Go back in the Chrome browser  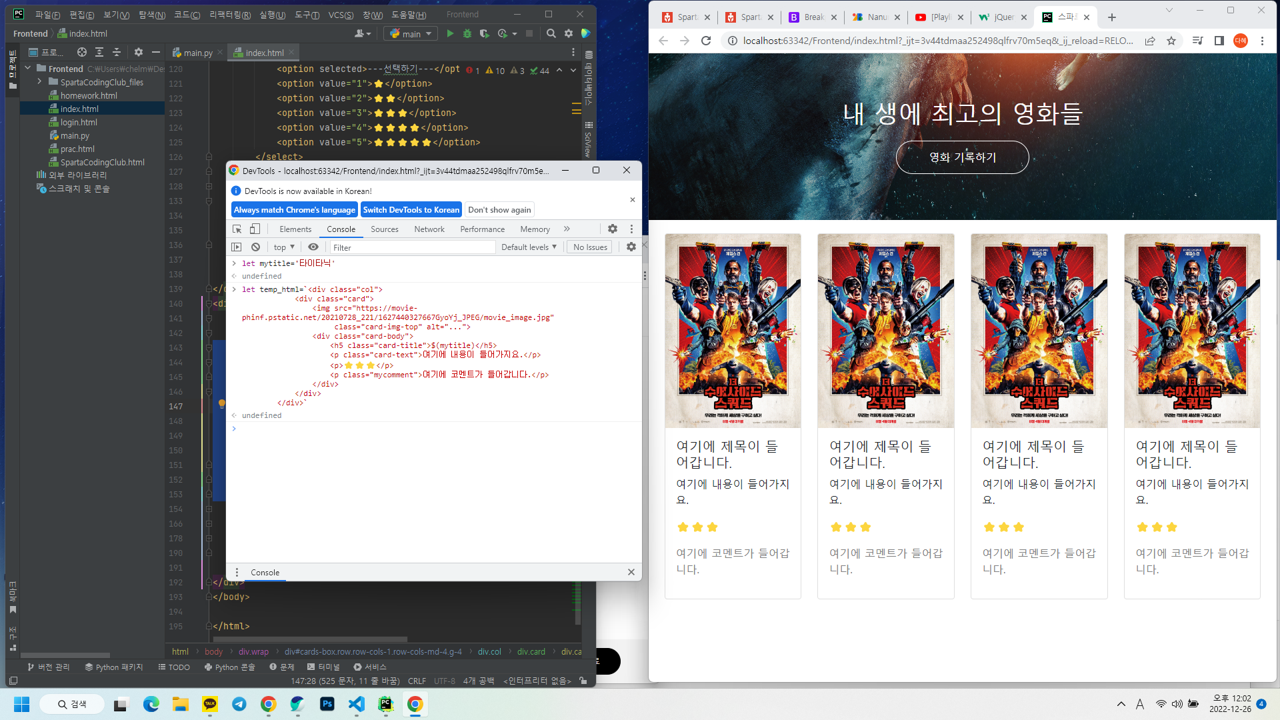(663, 41)
